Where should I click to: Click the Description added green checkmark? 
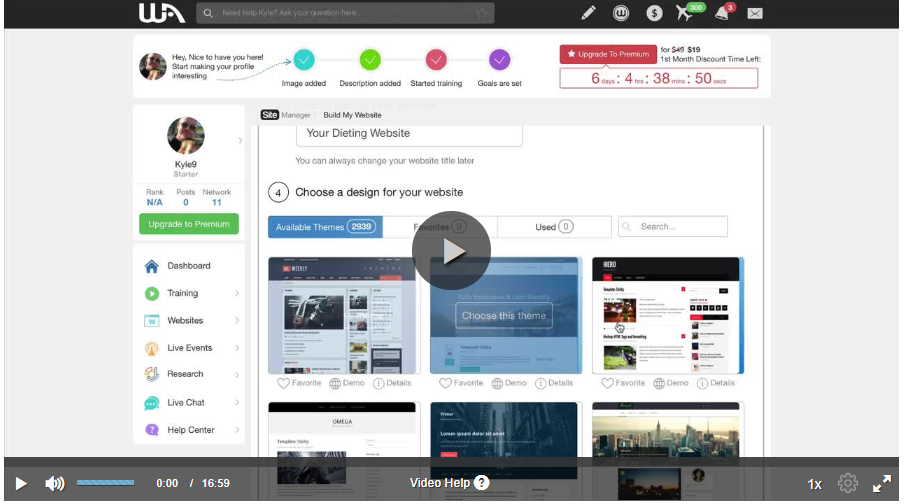370,60
